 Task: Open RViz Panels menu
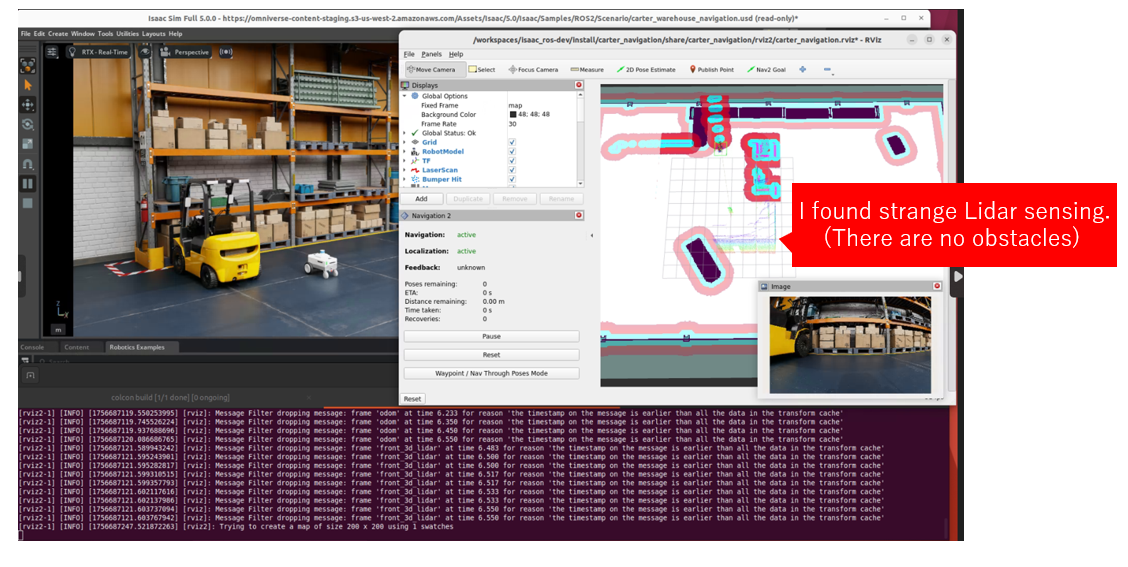(431, 54)
